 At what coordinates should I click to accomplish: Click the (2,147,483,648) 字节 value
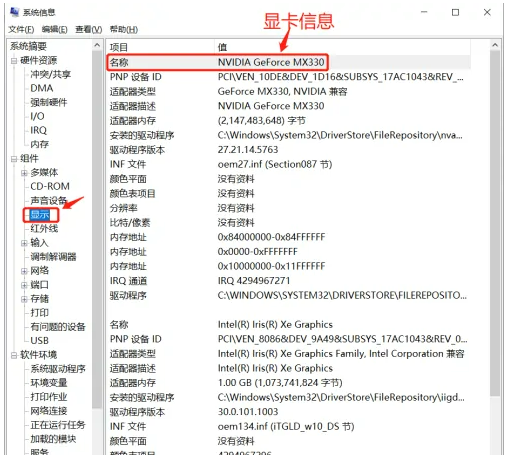tap(261, 120)
